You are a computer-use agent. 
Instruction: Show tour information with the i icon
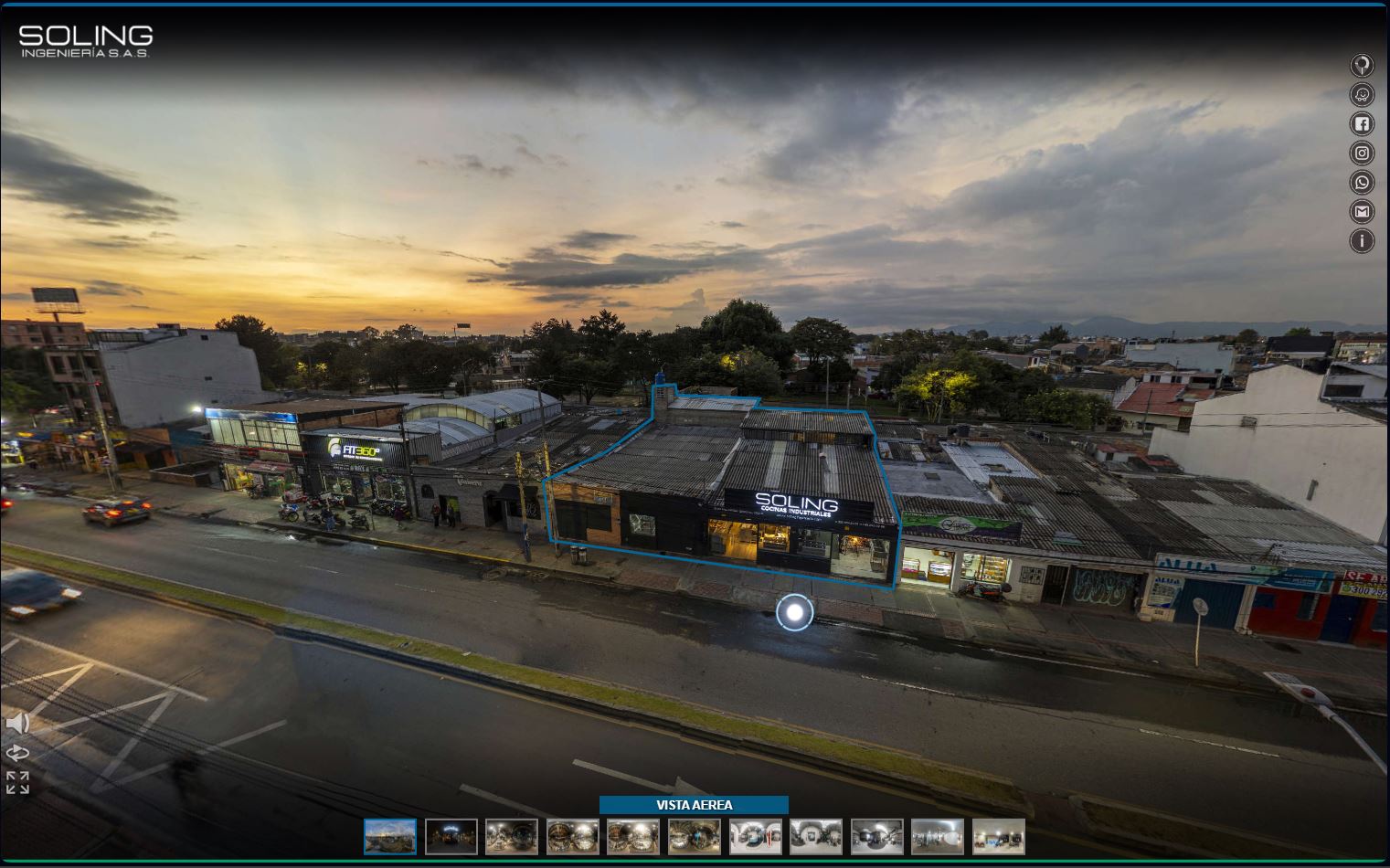point(1362,241)
